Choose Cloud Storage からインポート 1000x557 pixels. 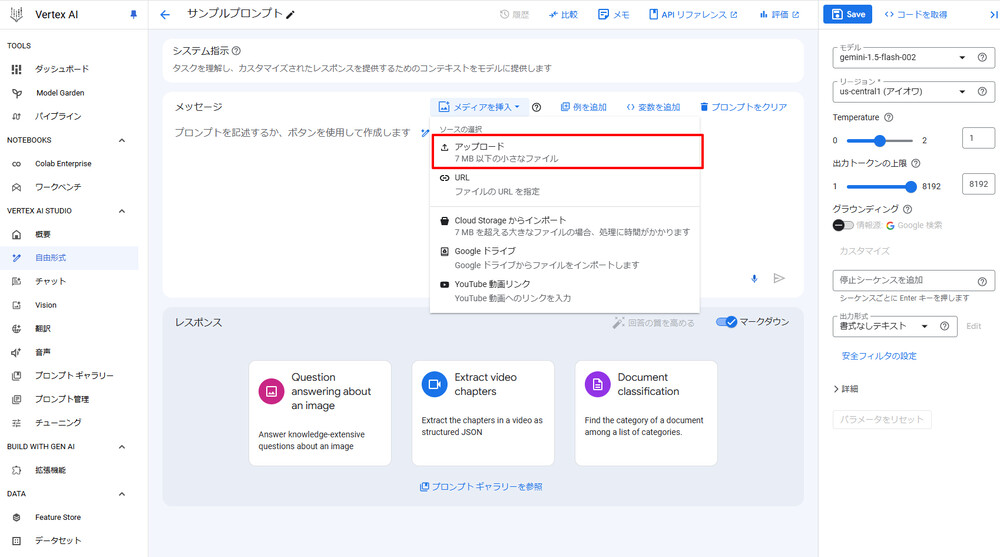pos(565,226)
